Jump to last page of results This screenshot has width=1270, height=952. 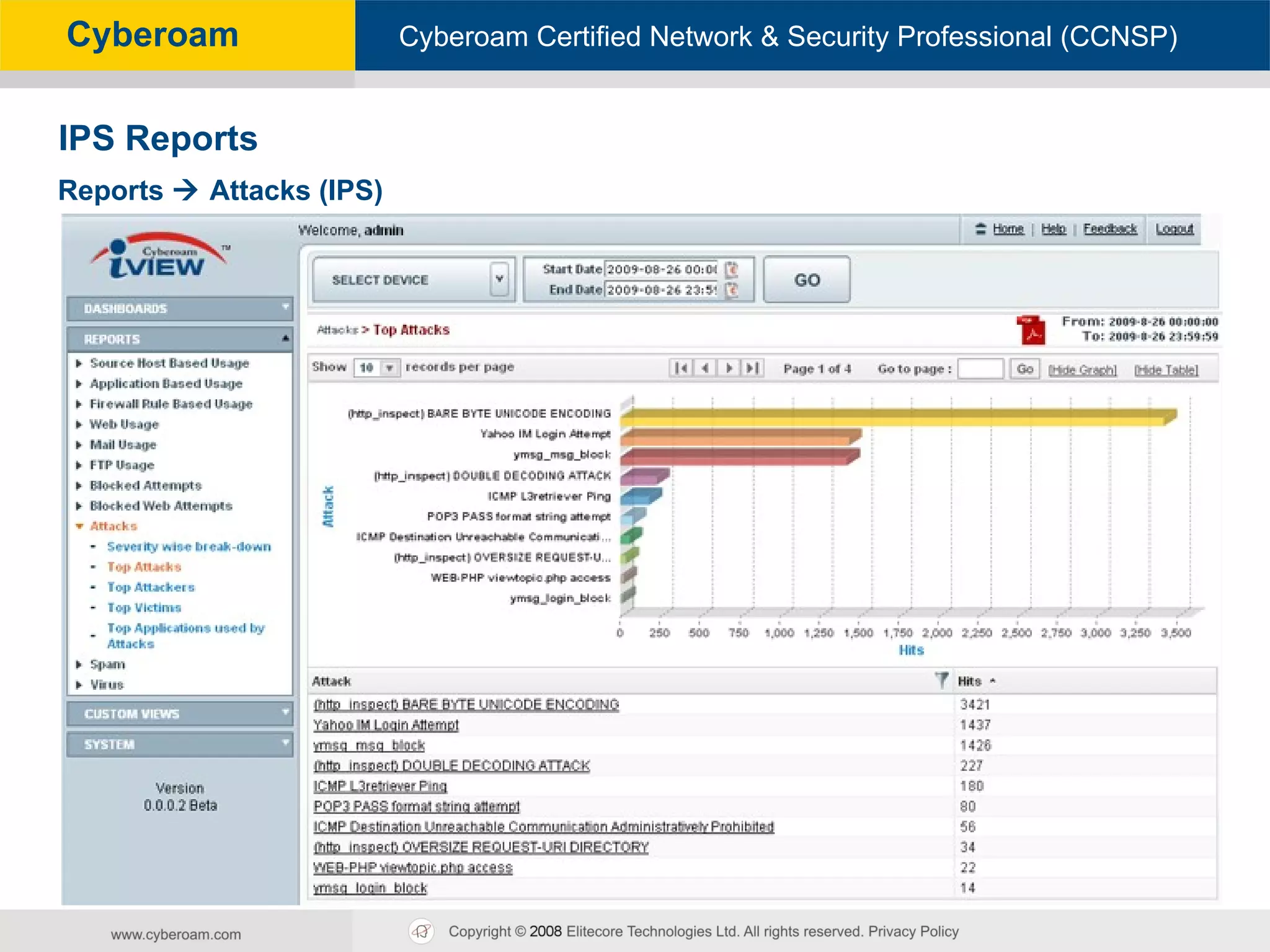click(x=752, y=368)
